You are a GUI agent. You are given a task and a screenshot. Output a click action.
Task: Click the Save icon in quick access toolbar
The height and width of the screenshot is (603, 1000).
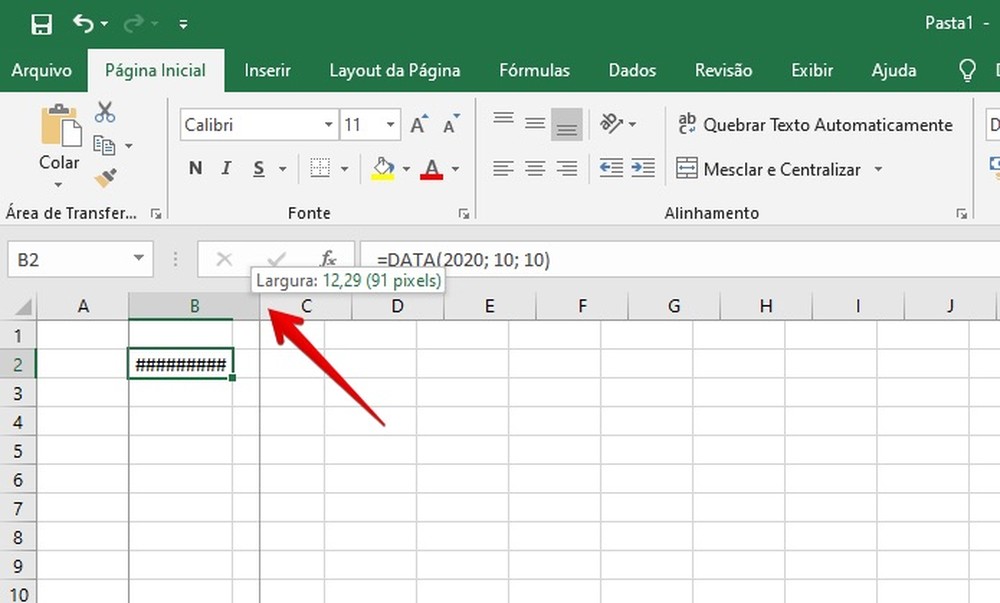[x=41, y=24]
